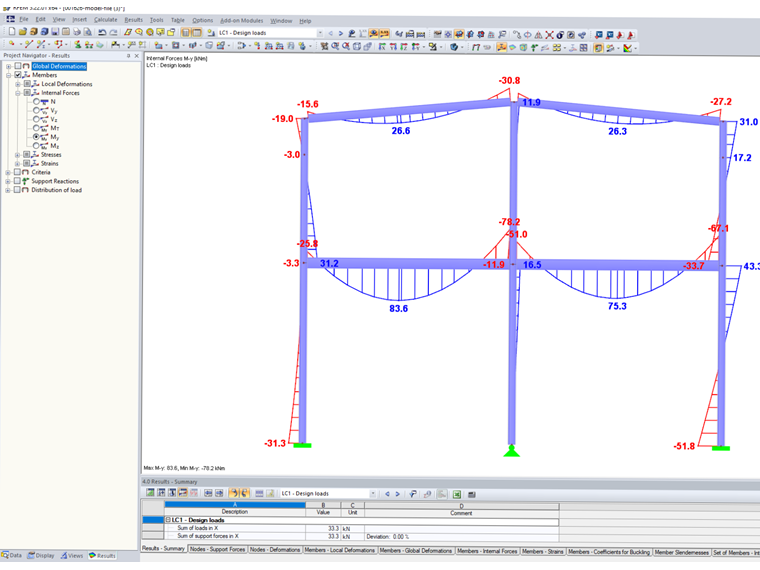
Task: Toggle the Local Deformations checkbox
Action: [x=27, y=84]
